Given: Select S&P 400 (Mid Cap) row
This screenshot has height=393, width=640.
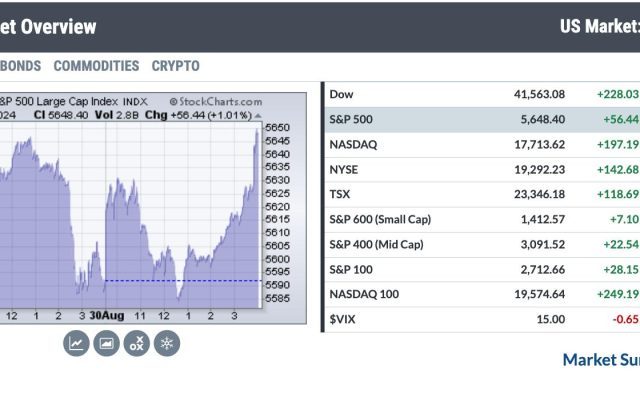Looking at the screenshot, I should [x=482, y=244].
